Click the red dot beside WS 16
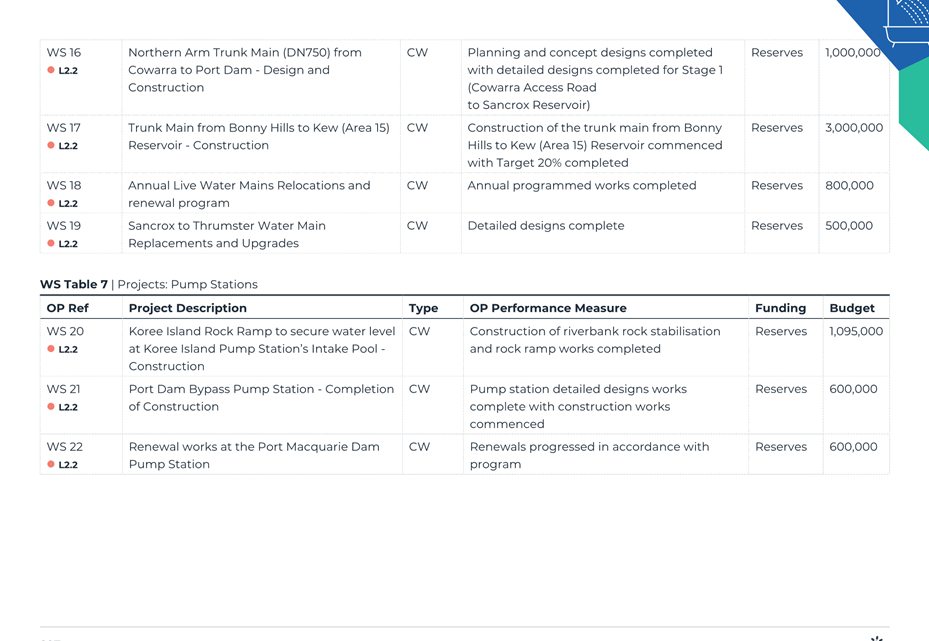 tap(51, 70)
